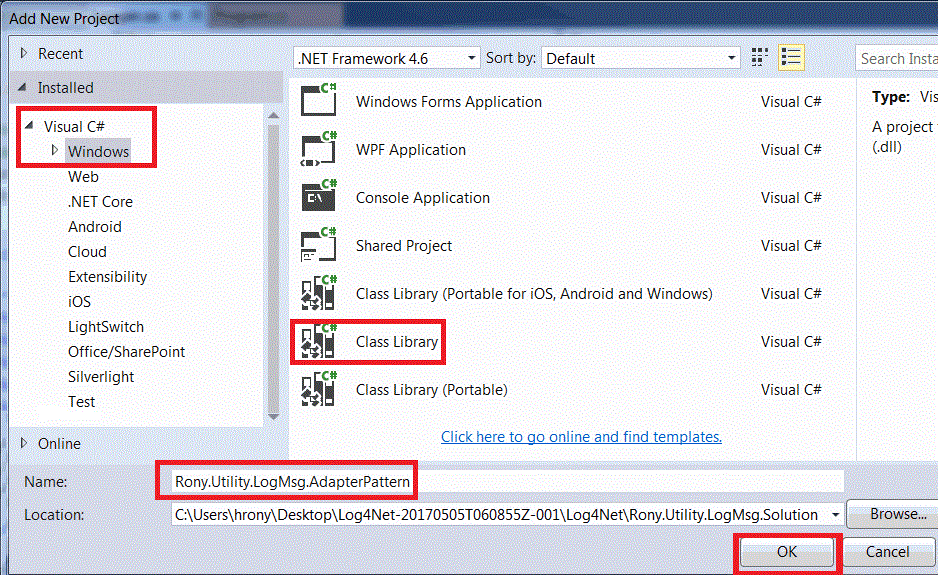Select the .NET Core category
Image resolution: width=938 pixels, height=575 pixels.
coord(100,202)
